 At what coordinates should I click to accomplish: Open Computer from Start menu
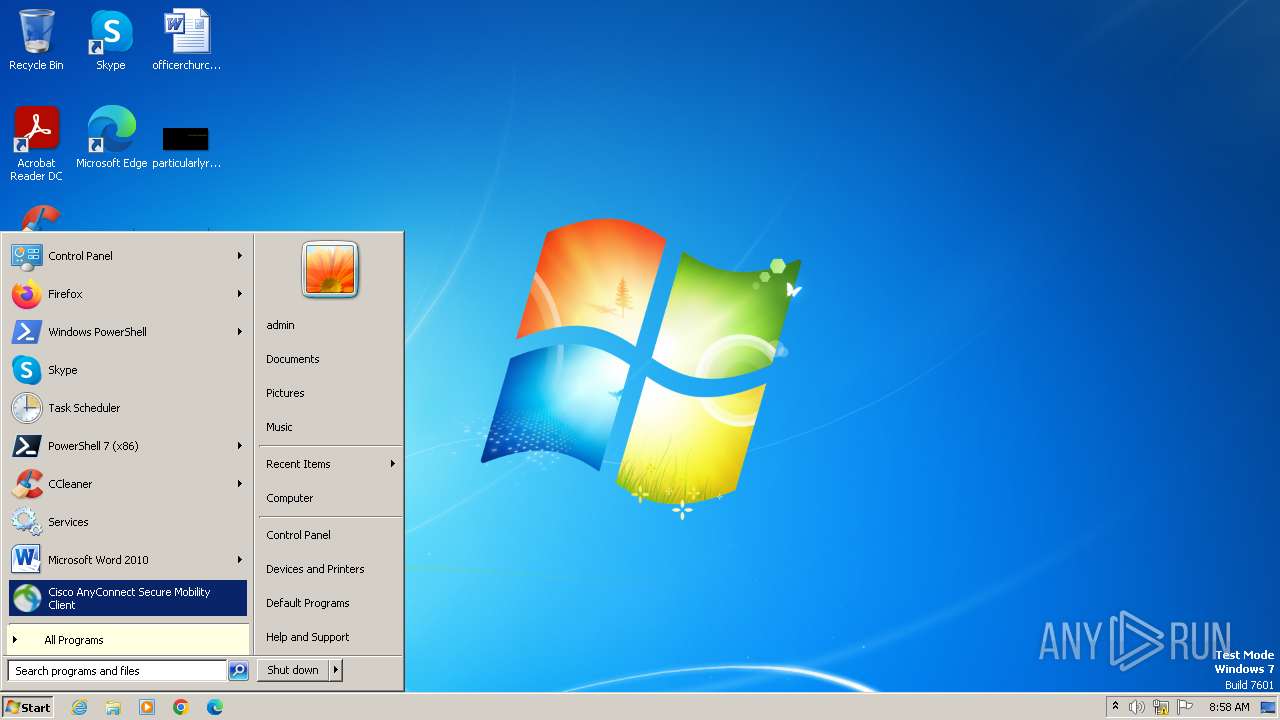pos(290,498)
